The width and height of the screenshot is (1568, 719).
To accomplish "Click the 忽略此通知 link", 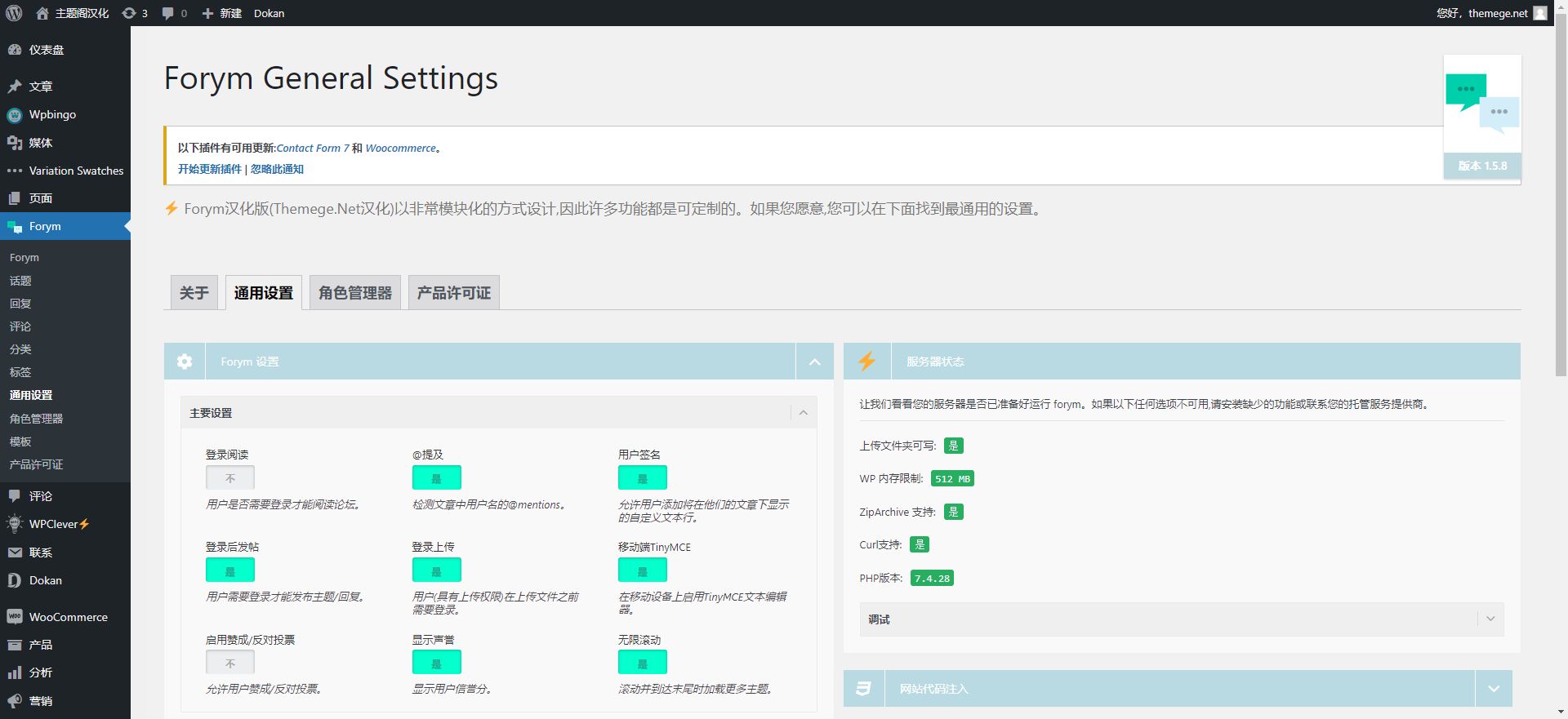I will pyautogui.click(x=277, y=169).
